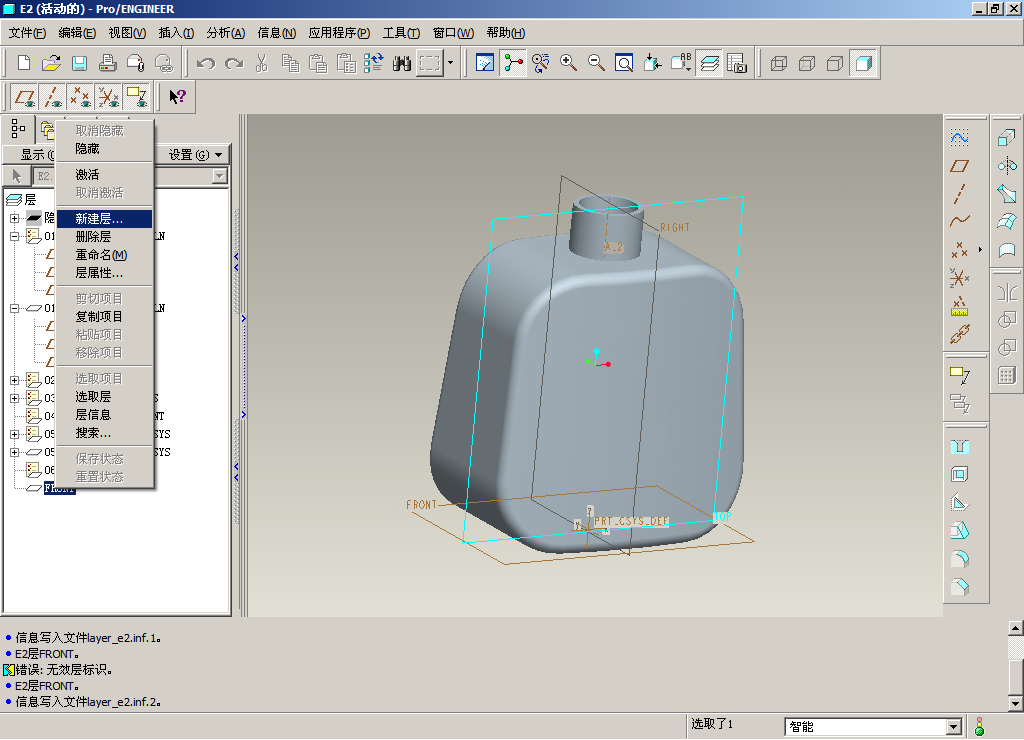Refit the model to the window

pyautogui.click(x=624, y=63)
